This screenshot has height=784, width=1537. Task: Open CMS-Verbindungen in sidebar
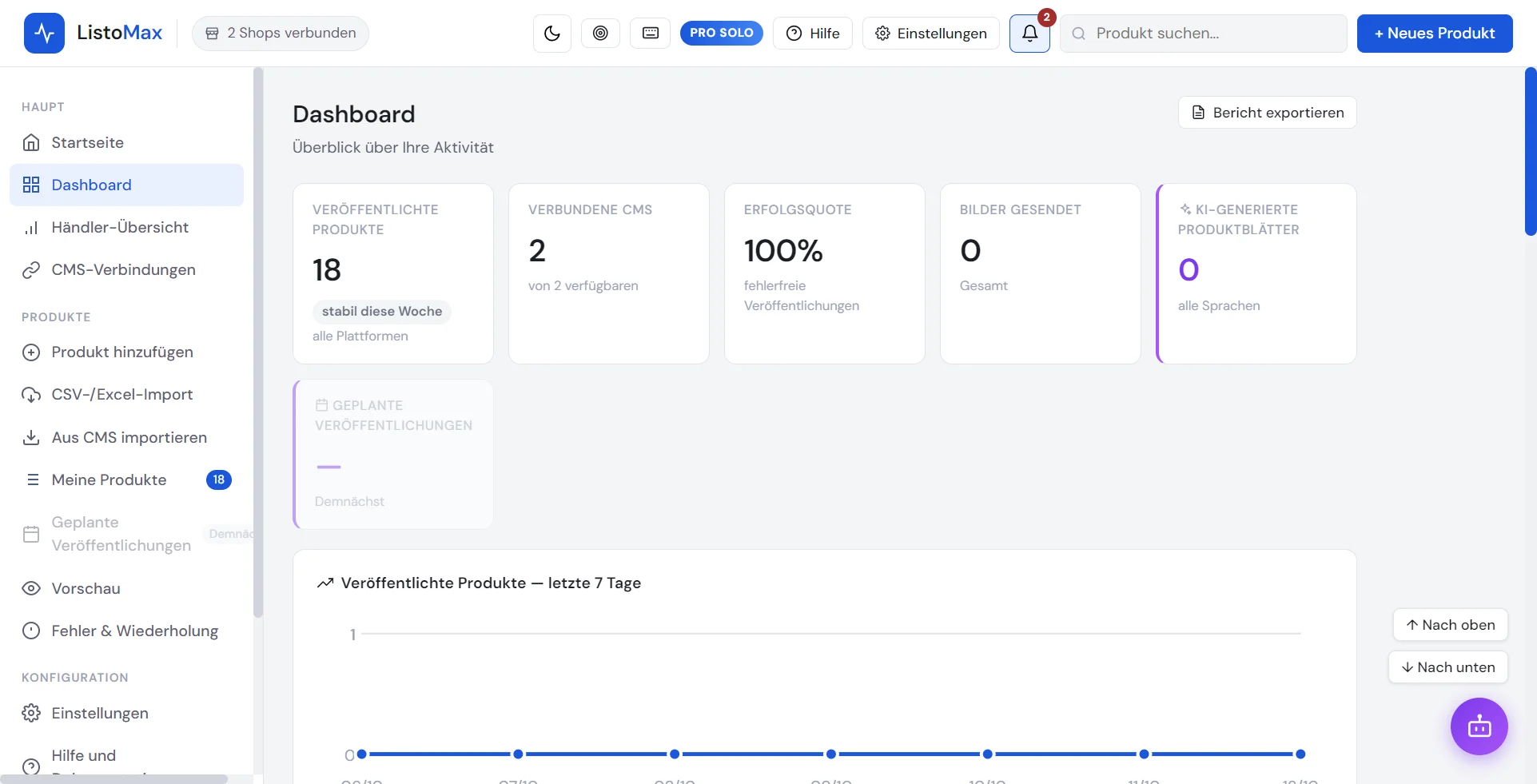pyautogui.click(x=126, y=269)
